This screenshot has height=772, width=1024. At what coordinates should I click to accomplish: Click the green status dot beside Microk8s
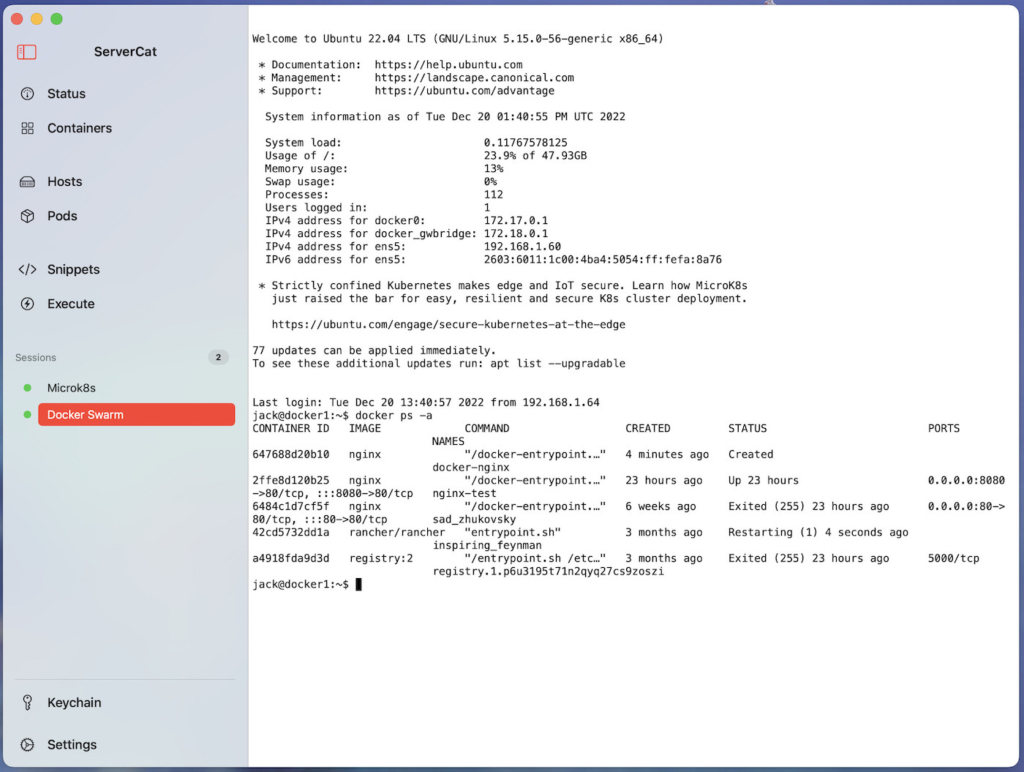coord(27,388)
